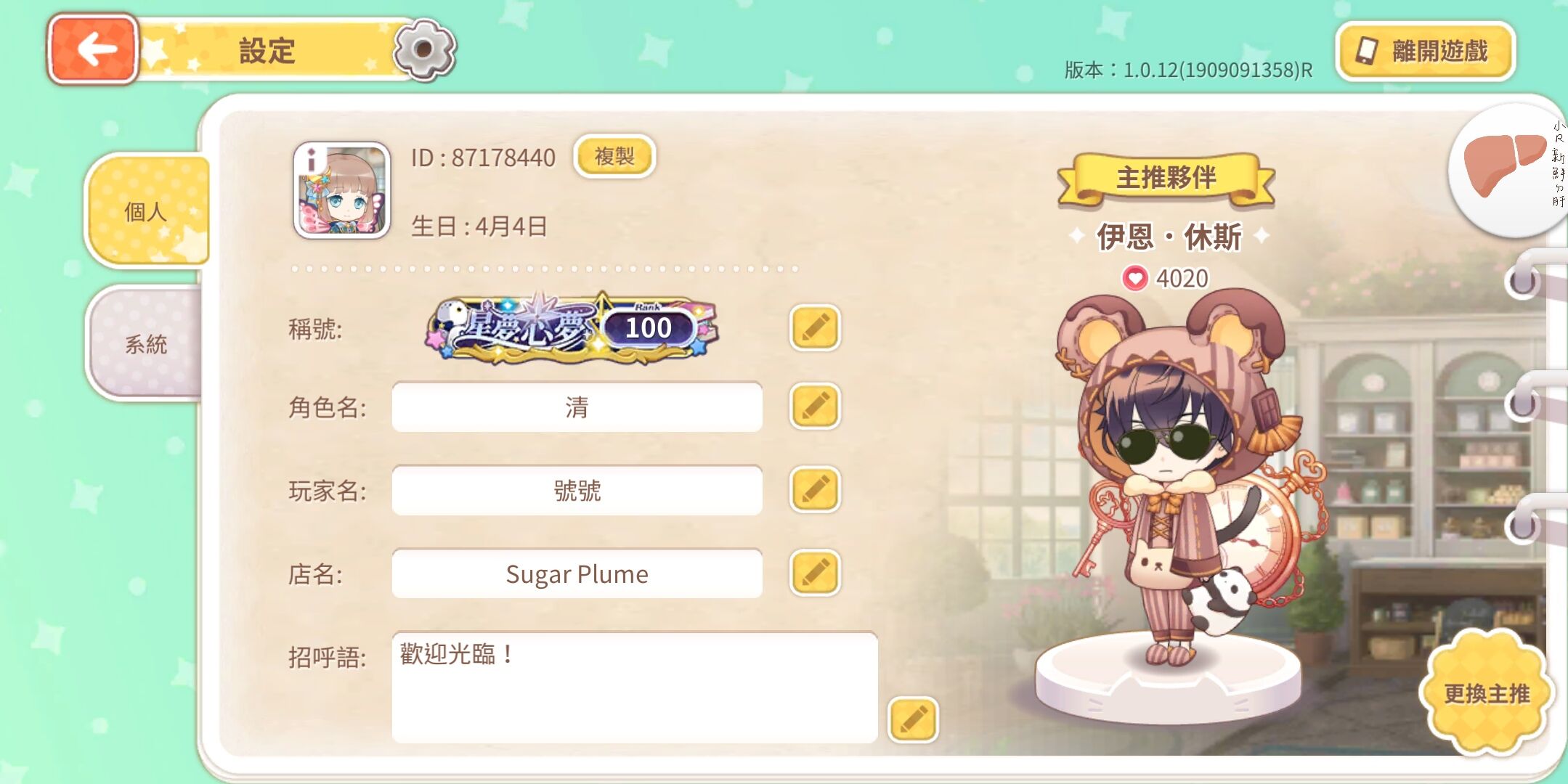This screenshot has height=784, width=1568.
Task: Tap the orange back arrow button
Action: [93, 49]
